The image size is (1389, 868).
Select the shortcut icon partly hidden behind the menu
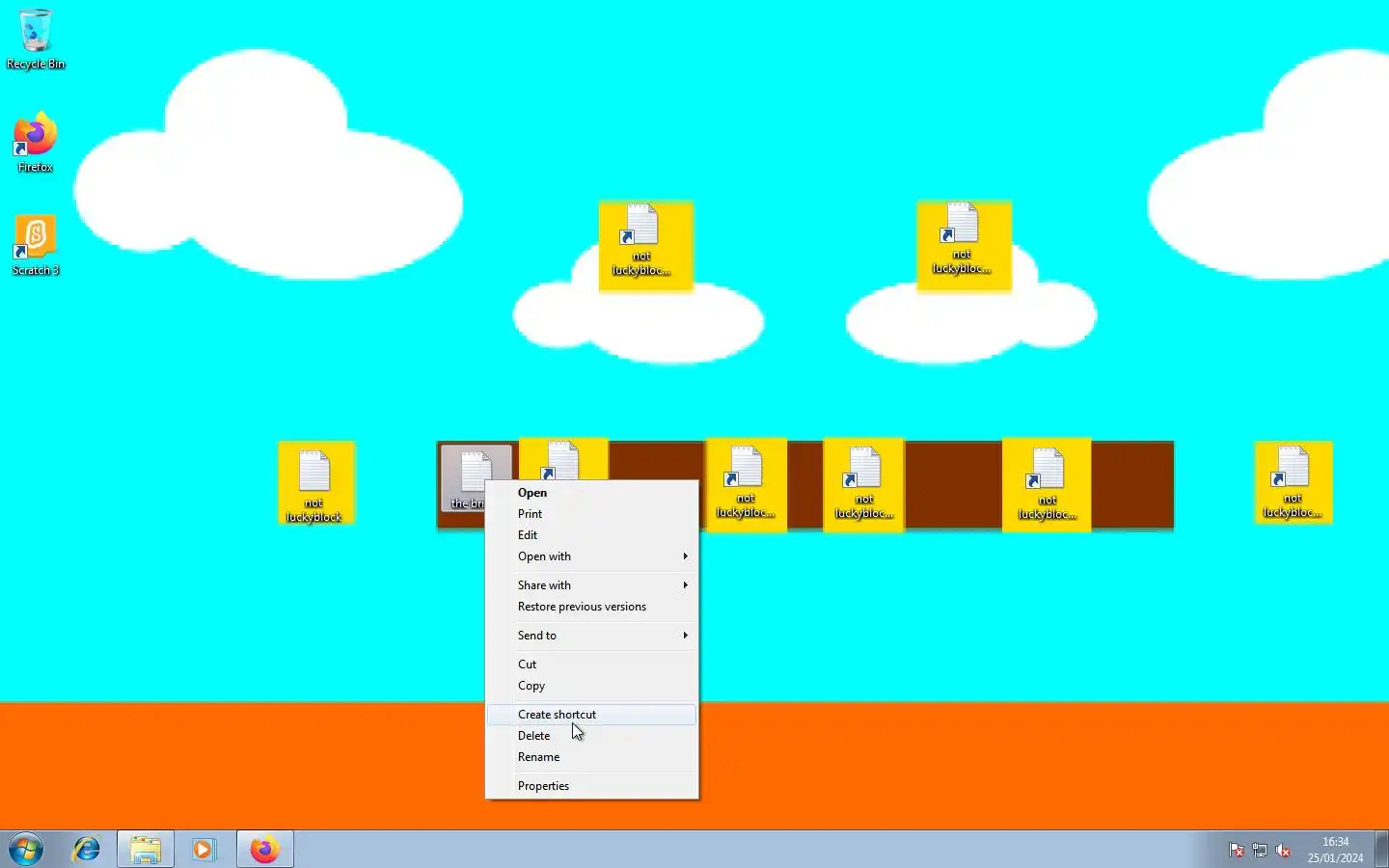[x=563, y=460]
